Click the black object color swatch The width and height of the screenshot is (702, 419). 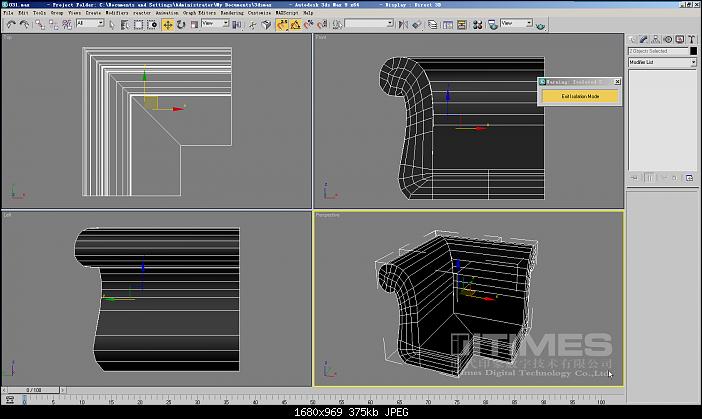click(x=693, y=51)
